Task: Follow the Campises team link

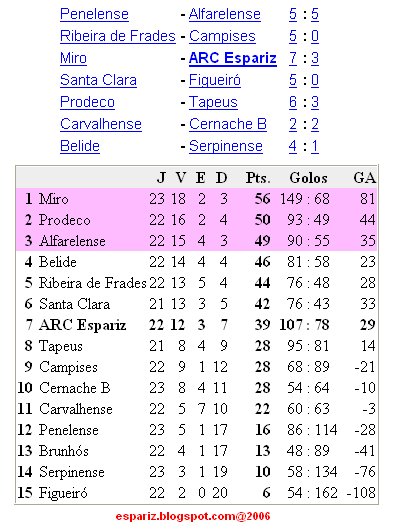Action: point(222,36)
